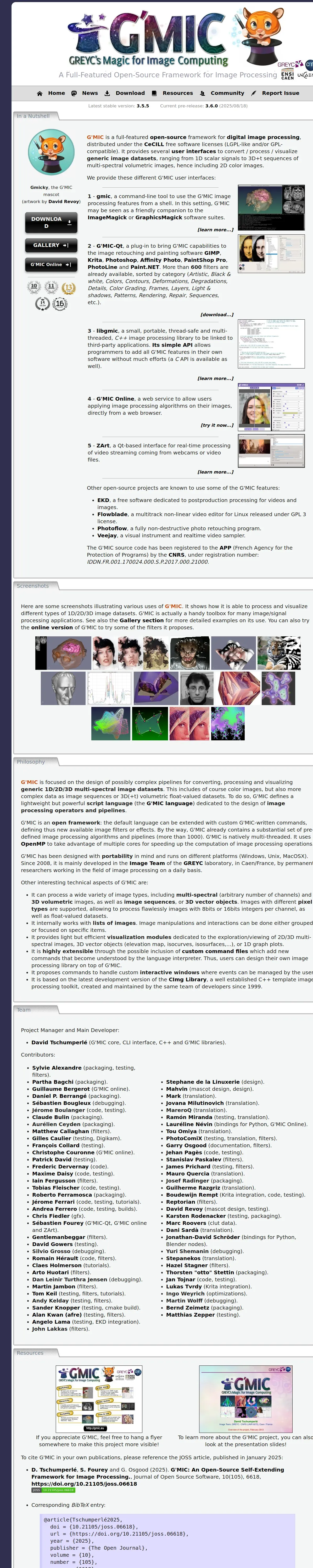Click David Tschumperlé under Project Manager
Viewport: 313px width, 1568px height.
tap(59, 1042)
